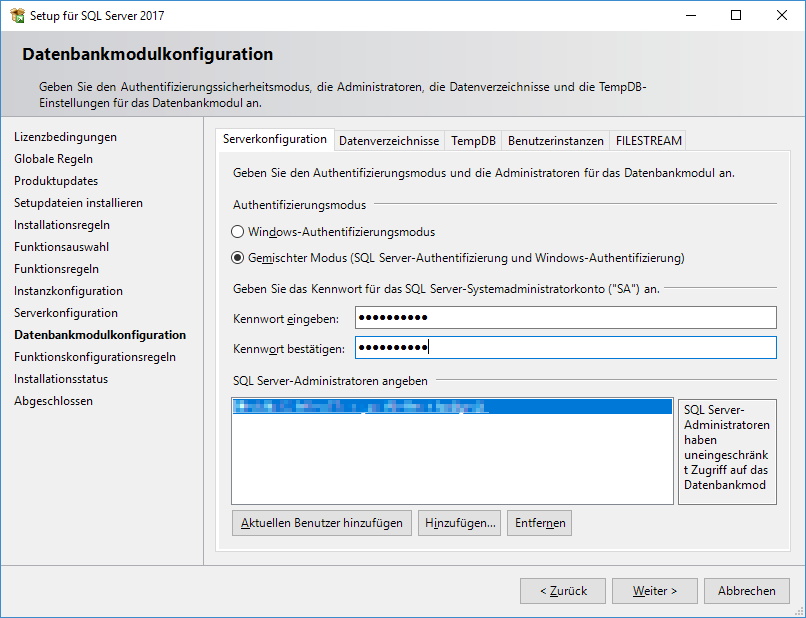Viewport: 806px width, 618px height.
Task: Maximize the setup window
Action: 736,15
